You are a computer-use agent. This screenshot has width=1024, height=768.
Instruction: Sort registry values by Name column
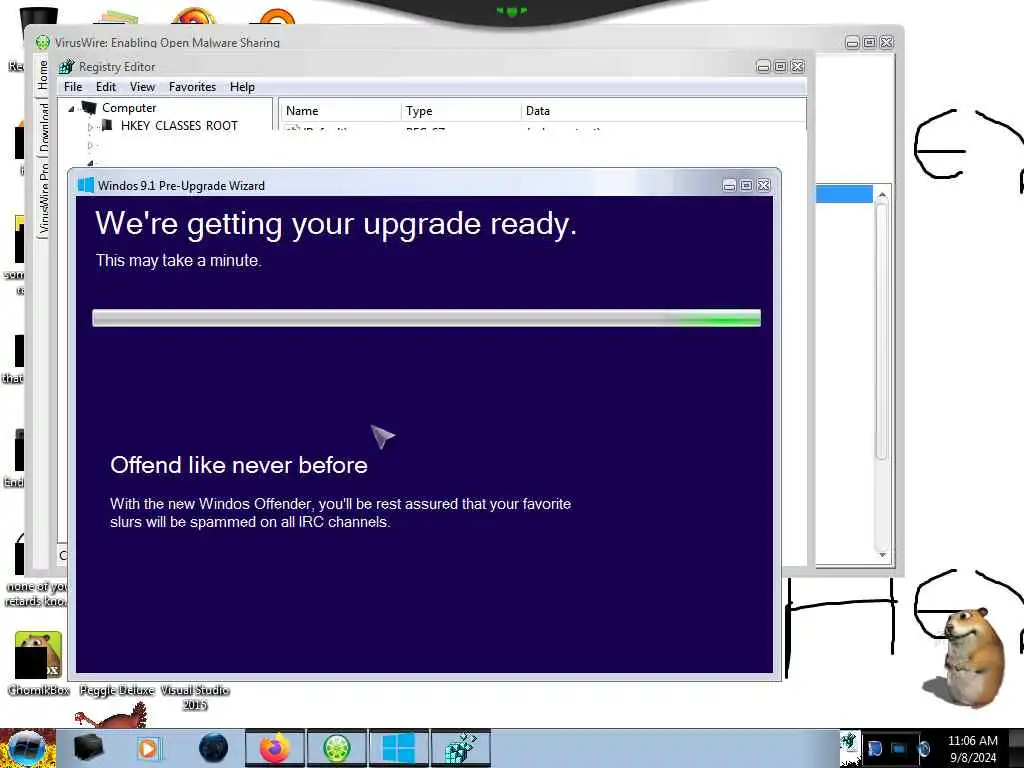tap(340, 111)
